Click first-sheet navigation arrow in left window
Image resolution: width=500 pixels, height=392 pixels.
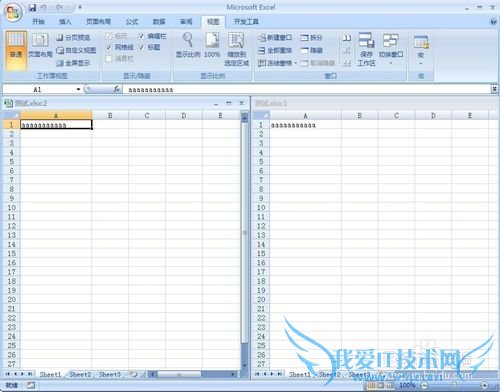[7, 374]
